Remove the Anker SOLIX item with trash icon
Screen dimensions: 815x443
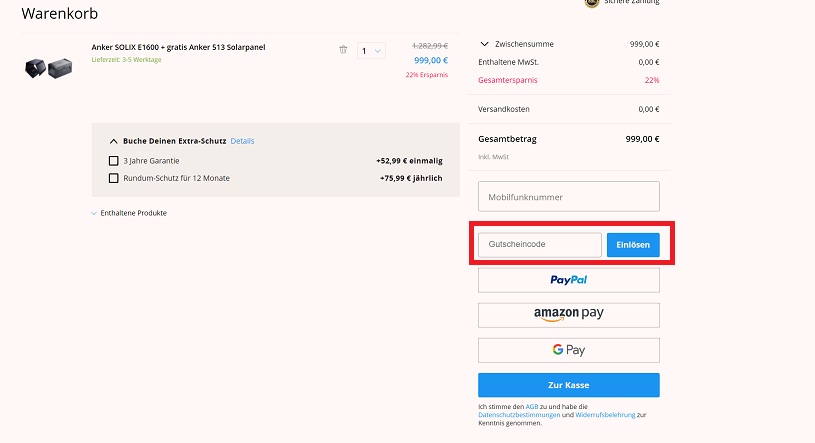tap(343, 49)
